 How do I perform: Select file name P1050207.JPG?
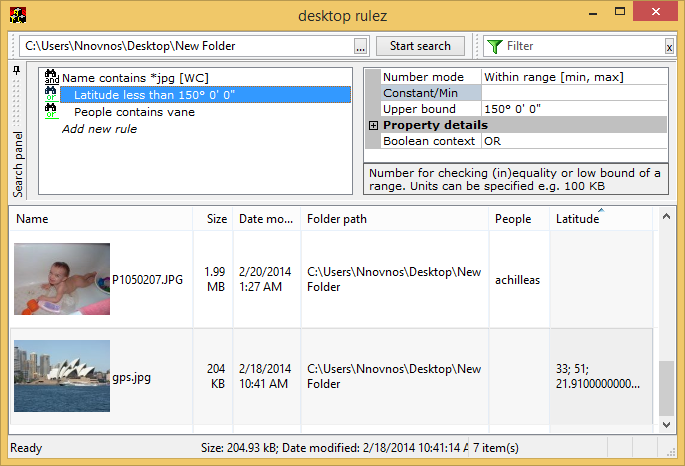(148, 280)
